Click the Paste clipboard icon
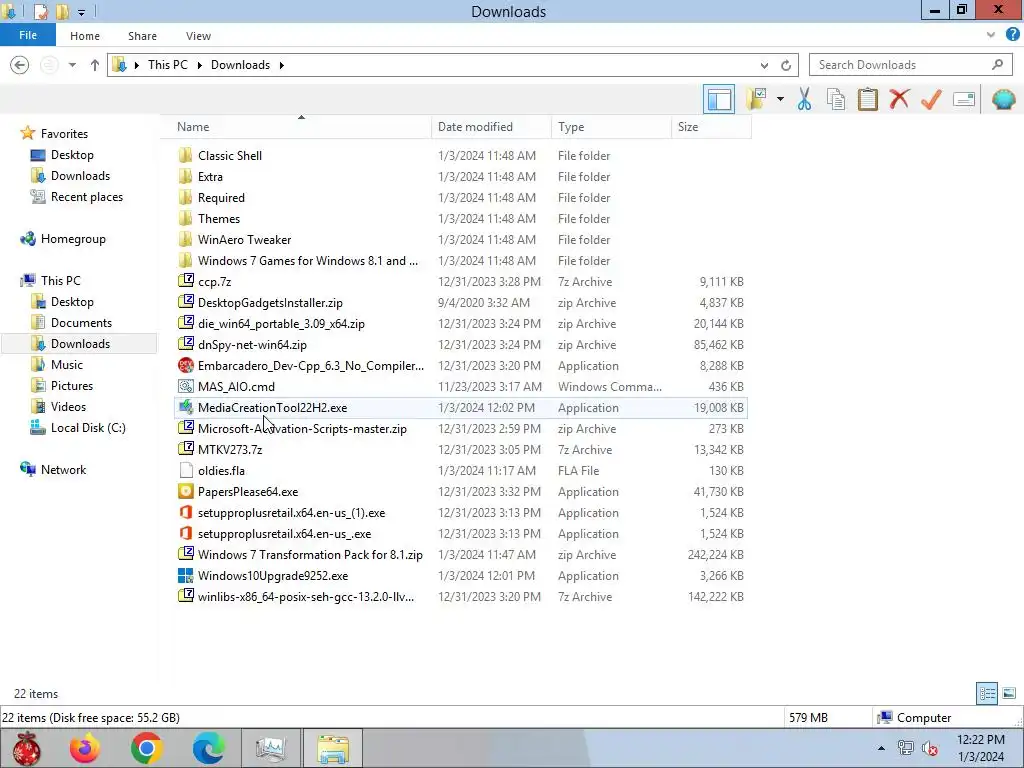 point(868,99)
